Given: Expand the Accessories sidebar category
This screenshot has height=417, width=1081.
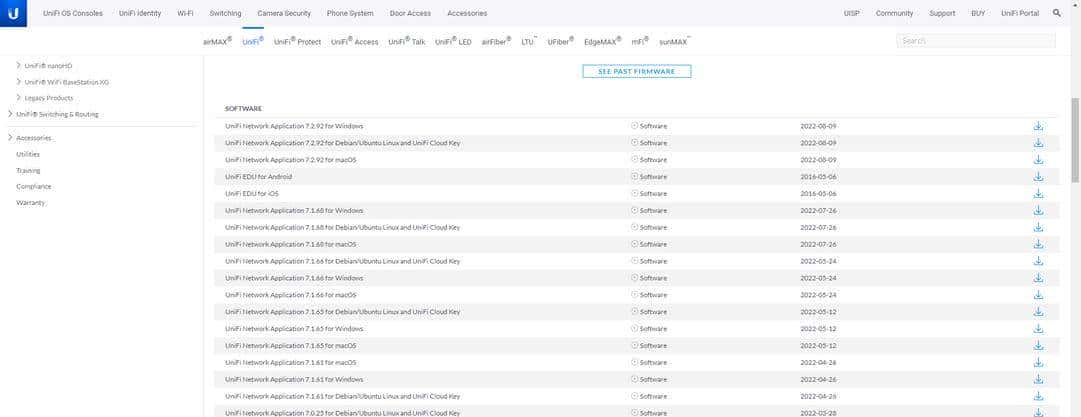Looking at the screenshot, I should point(10,138).
